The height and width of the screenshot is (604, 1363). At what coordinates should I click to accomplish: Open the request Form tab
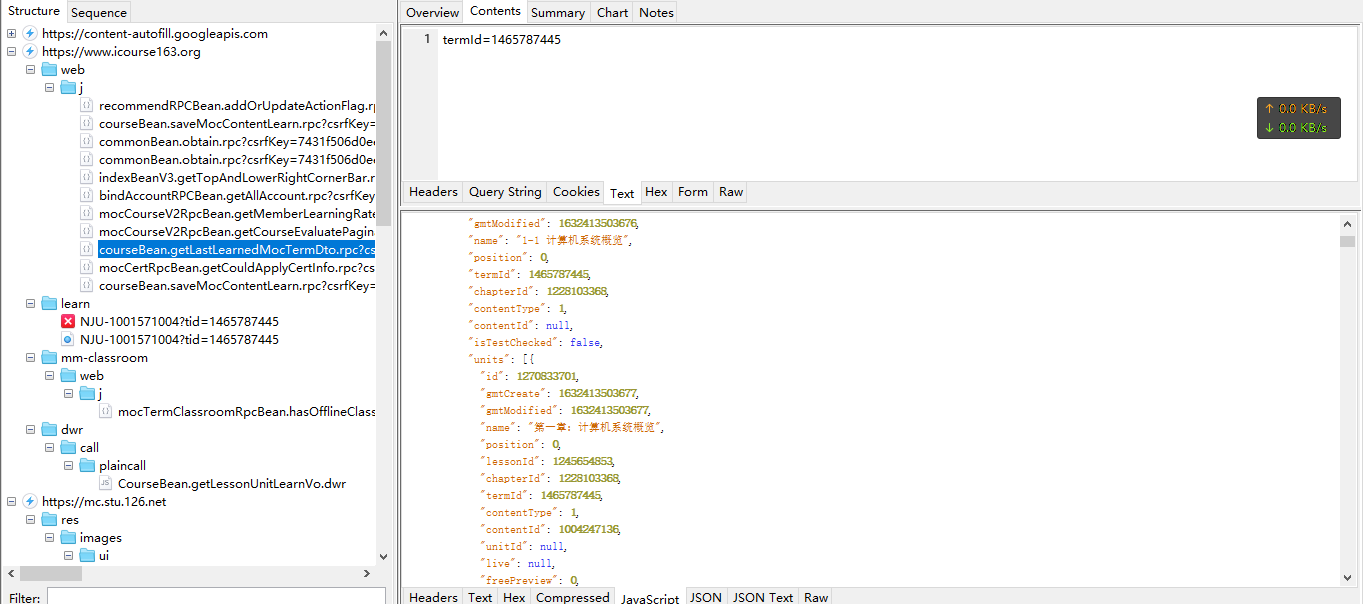[692, 192]
